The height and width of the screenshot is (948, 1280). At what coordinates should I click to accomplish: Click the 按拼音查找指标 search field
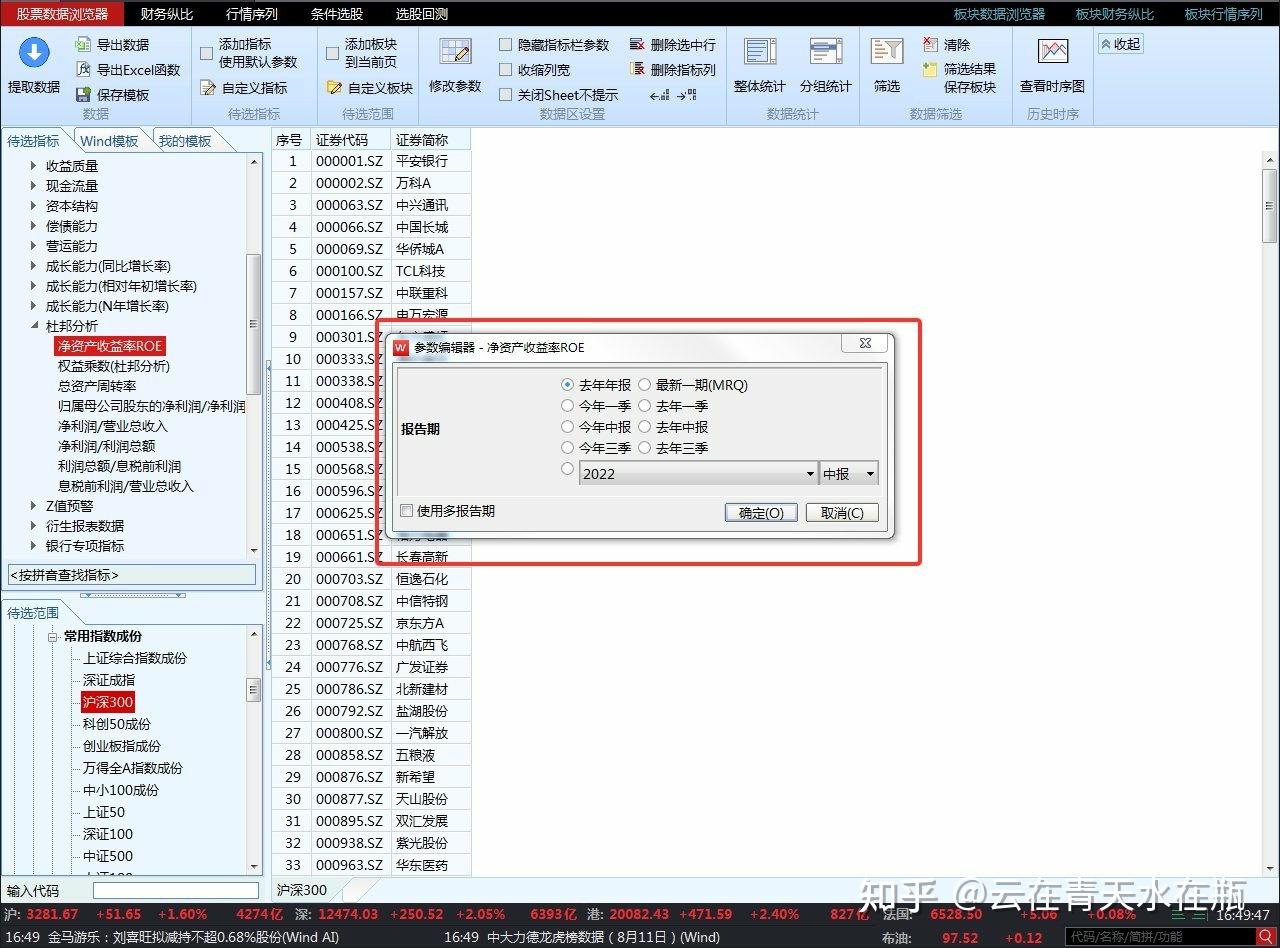point(131,575)
